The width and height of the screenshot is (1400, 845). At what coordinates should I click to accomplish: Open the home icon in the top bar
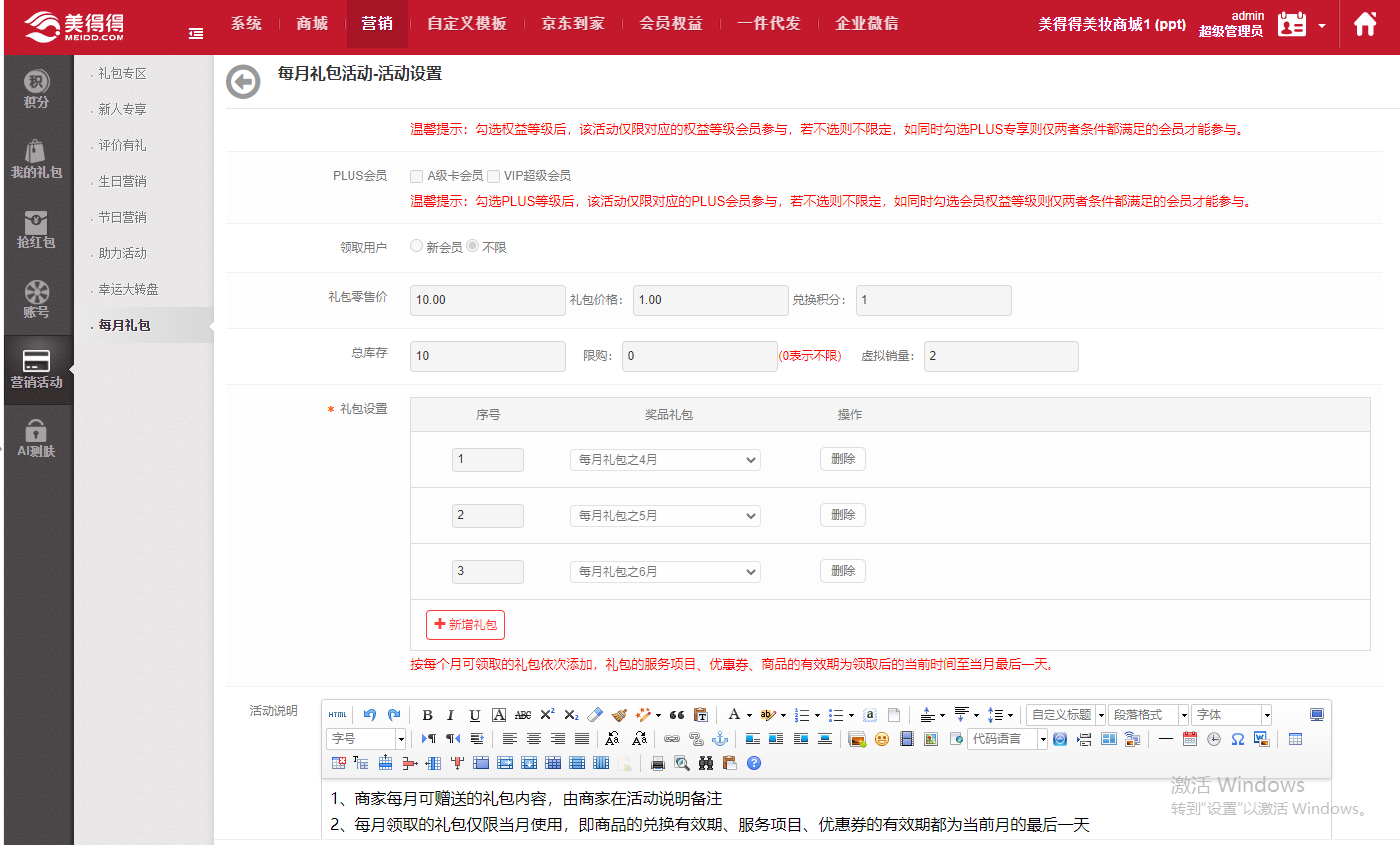click(x=1365, y=24)
